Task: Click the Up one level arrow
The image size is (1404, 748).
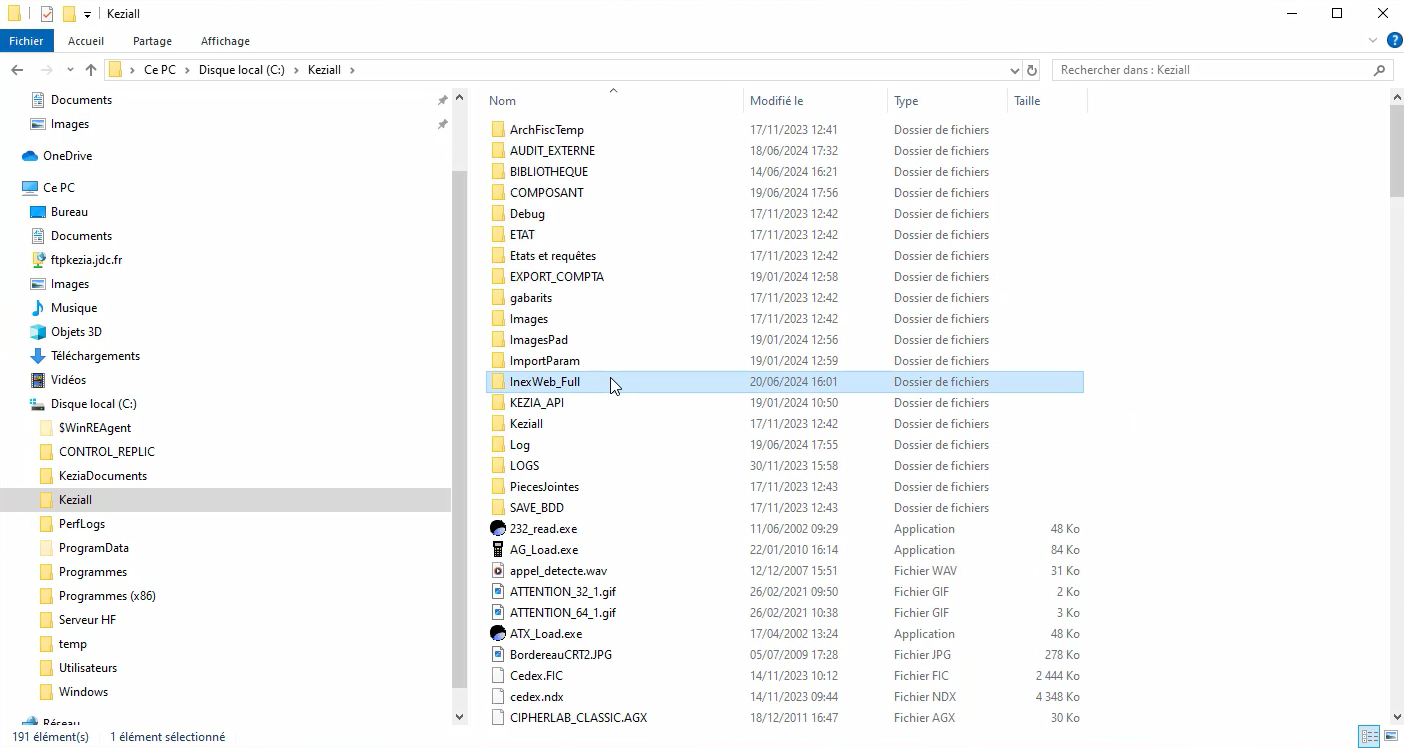Action: [x=91, y=70]
